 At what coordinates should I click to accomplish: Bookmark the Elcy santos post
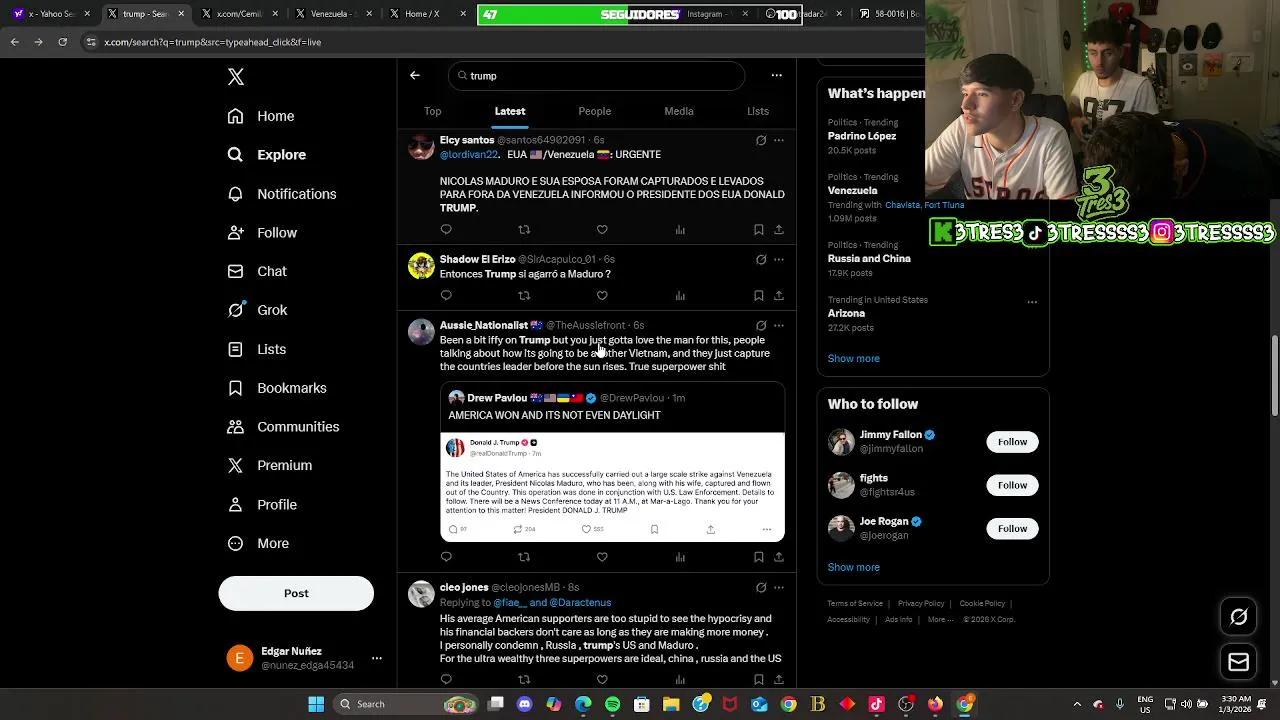coord(759,230)
